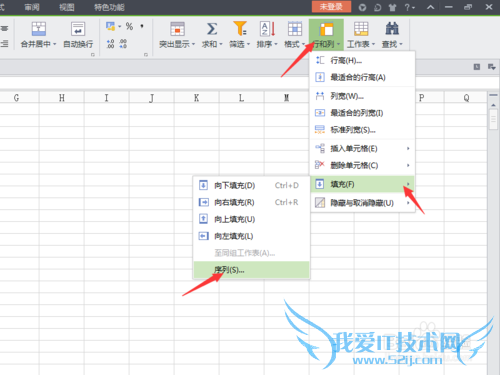Expand the Sort dropdown arrow
Viewport: 500px width, 375px height.
click(276, 44)
